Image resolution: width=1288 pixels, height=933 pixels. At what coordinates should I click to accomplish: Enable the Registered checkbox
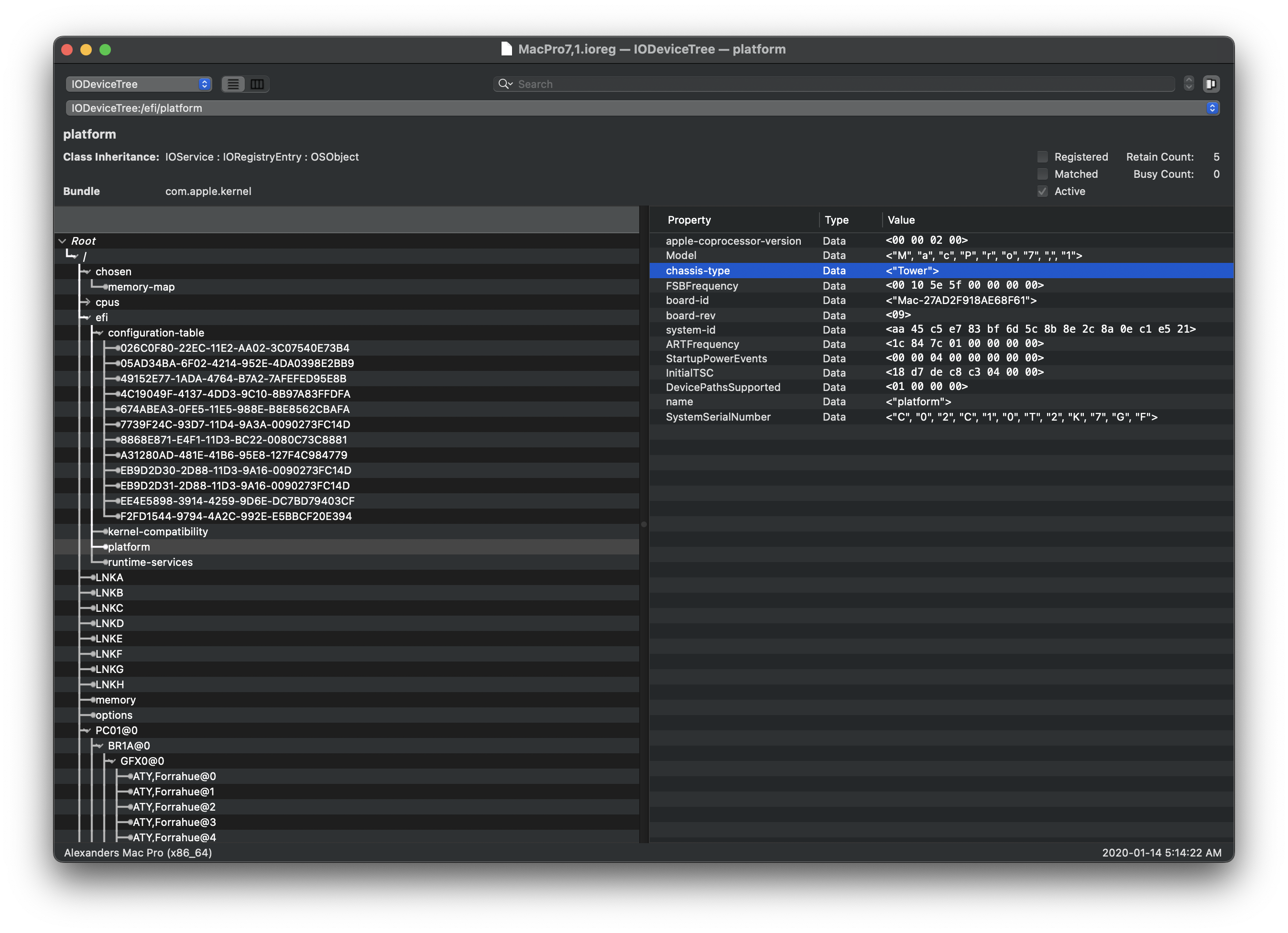pos(1043,157)
